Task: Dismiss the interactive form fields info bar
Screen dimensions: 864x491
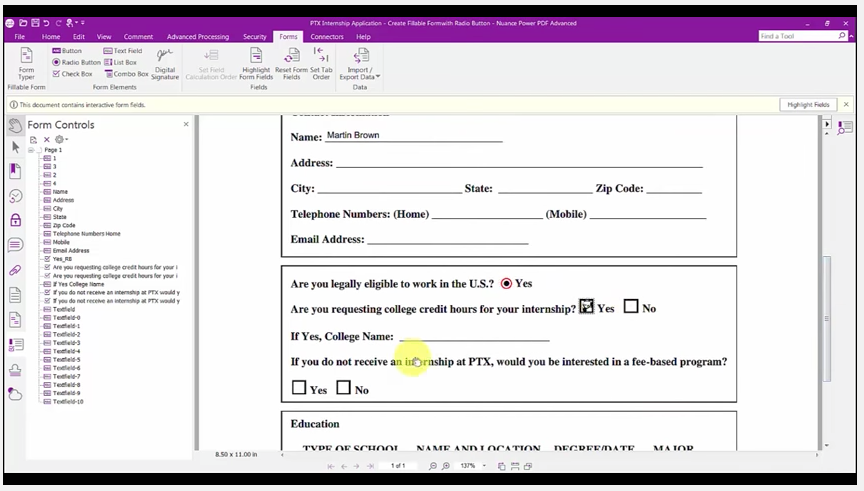Action: 846,104
